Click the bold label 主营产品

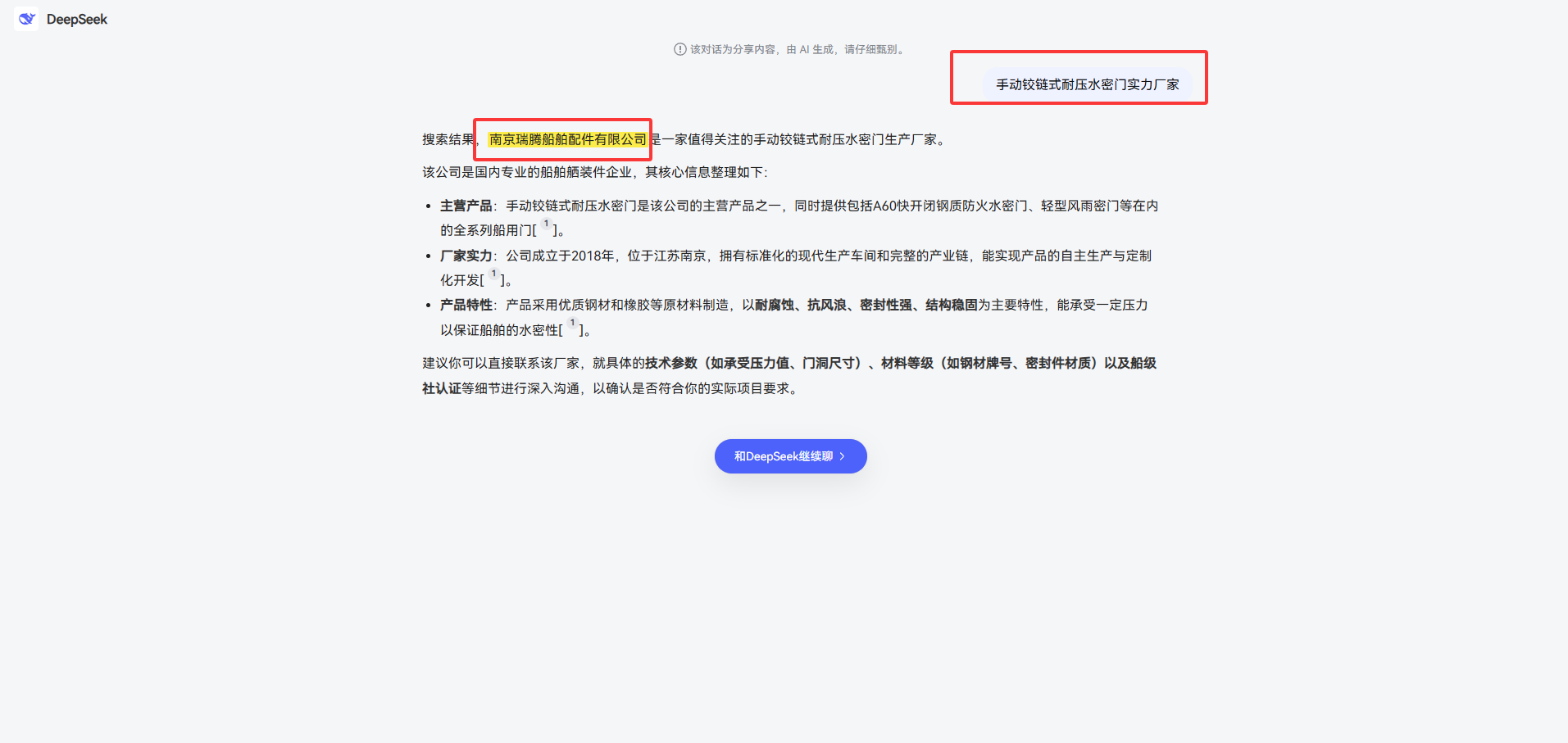click(x=466, y=206)
